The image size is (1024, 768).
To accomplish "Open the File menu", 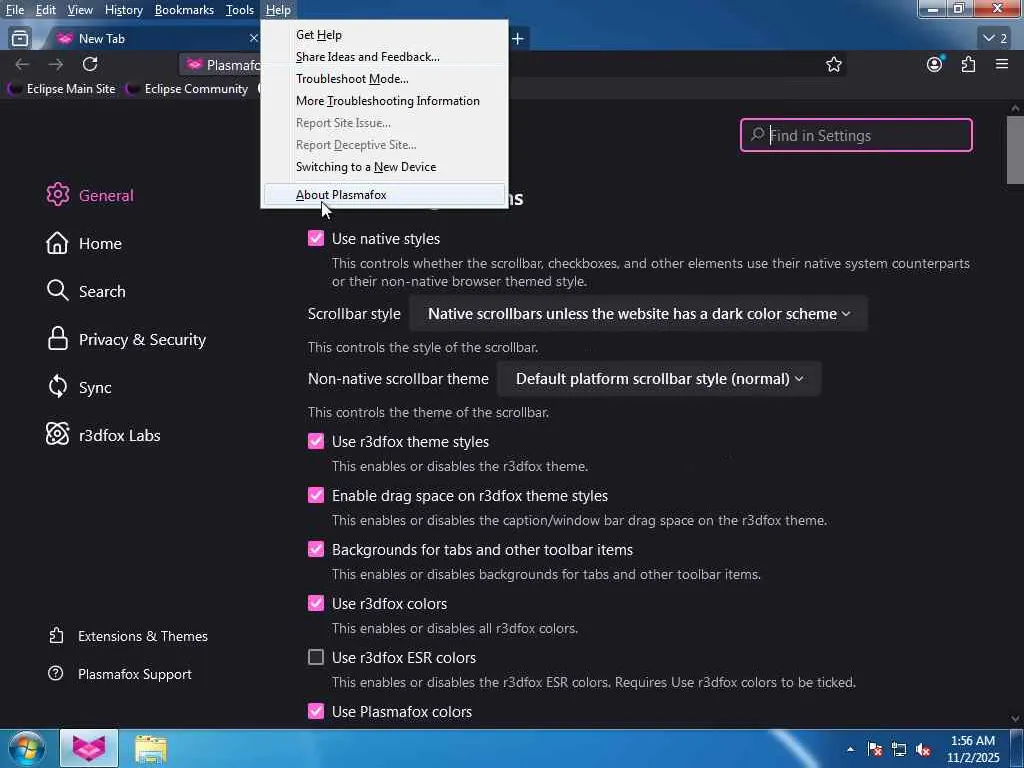I will pos(14,10).
